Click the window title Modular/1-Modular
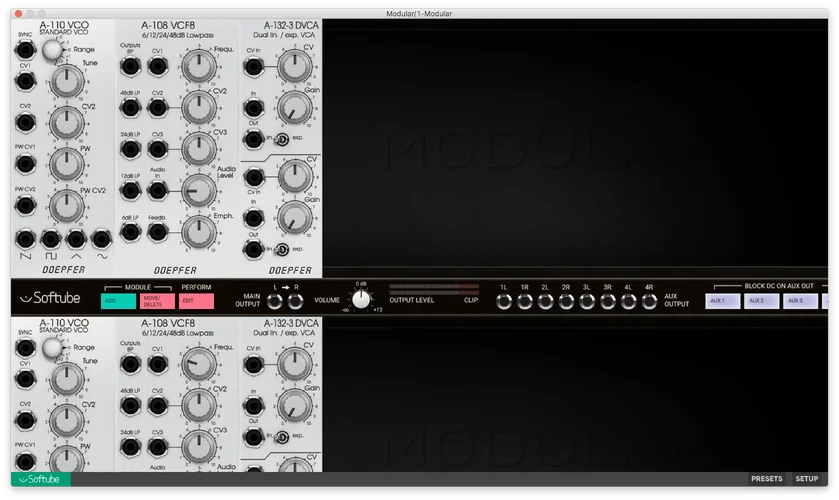839x500 pixels. click(x=419, y=13)
